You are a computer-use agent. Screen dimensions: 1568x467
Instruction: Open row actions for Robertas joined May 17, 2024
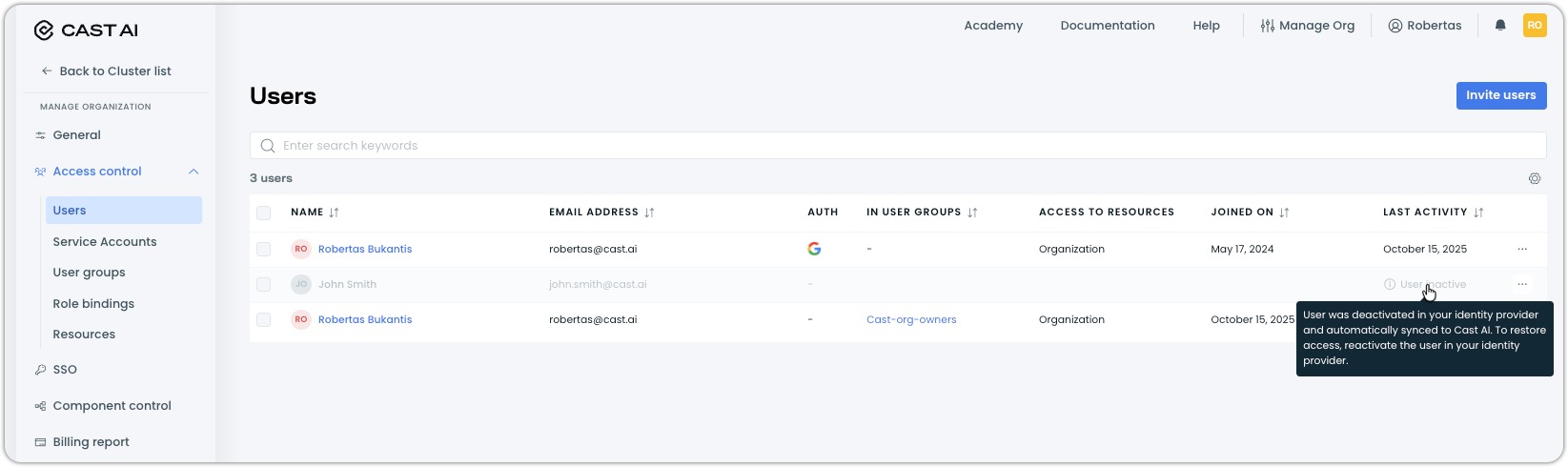coord(1522,249)
